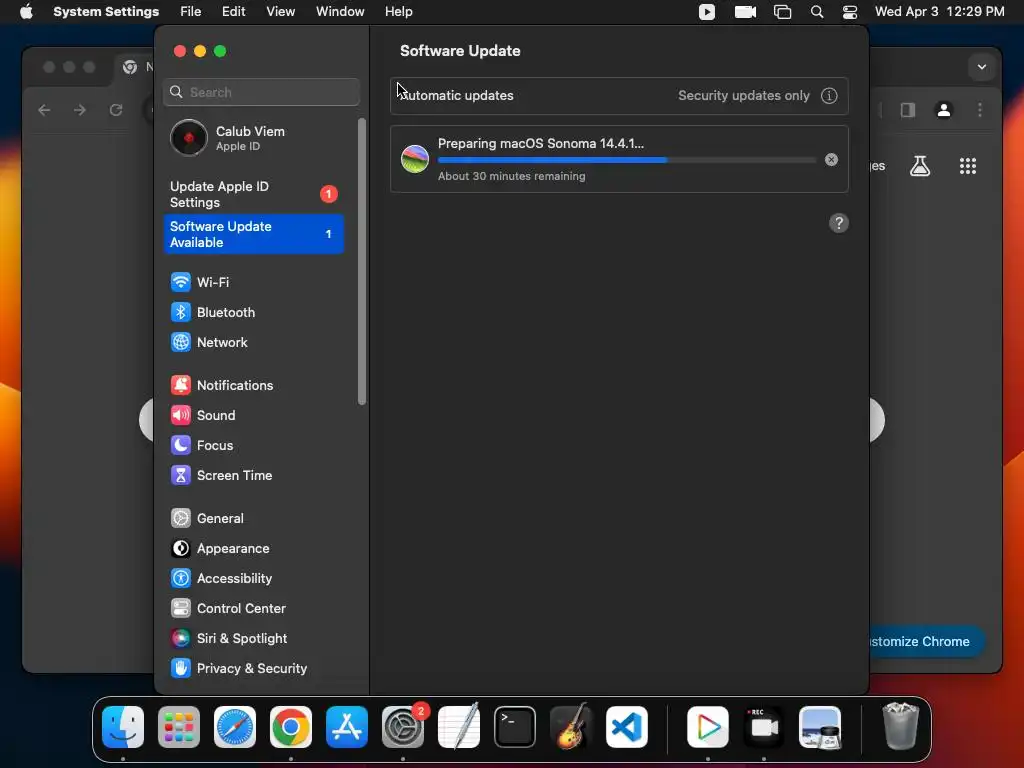
Task: Click Chrome Labs flask icon
Action: (x=920, y=166)
